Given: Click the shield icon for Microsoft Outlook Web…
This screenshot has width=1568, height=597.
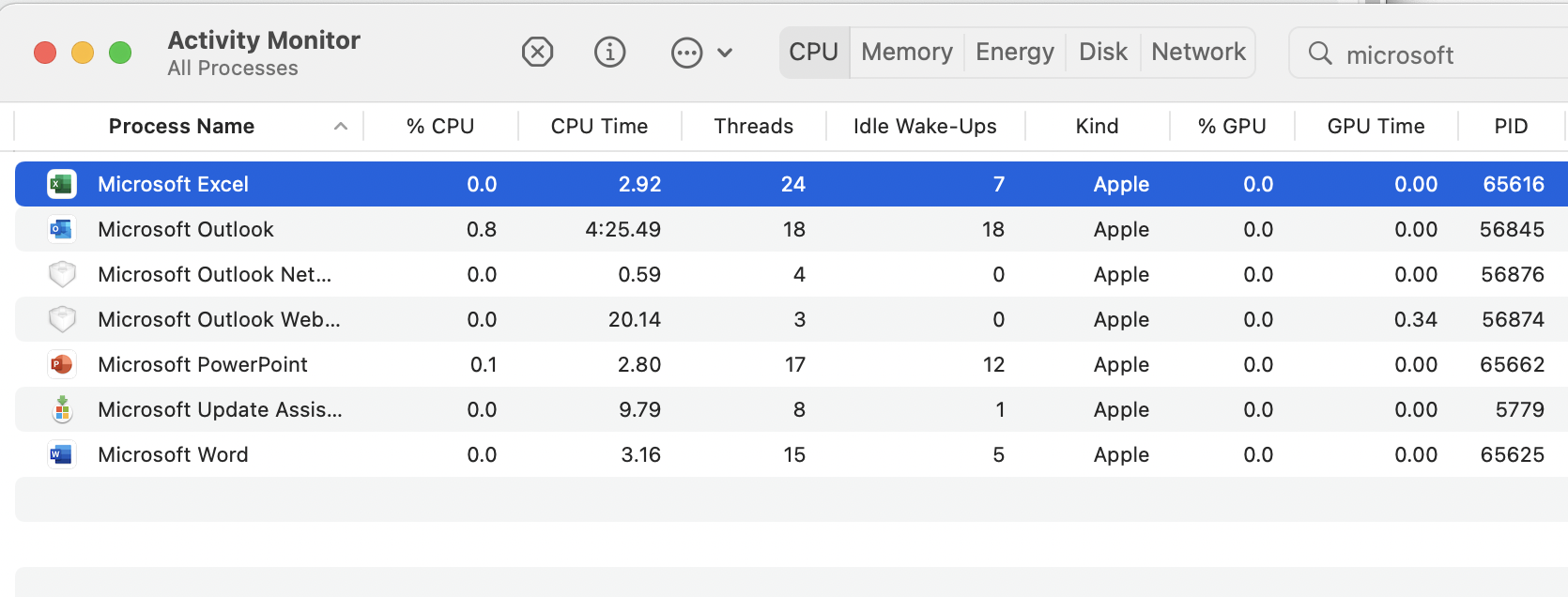Looking at the screenshot, I should [x=62, y=319].
